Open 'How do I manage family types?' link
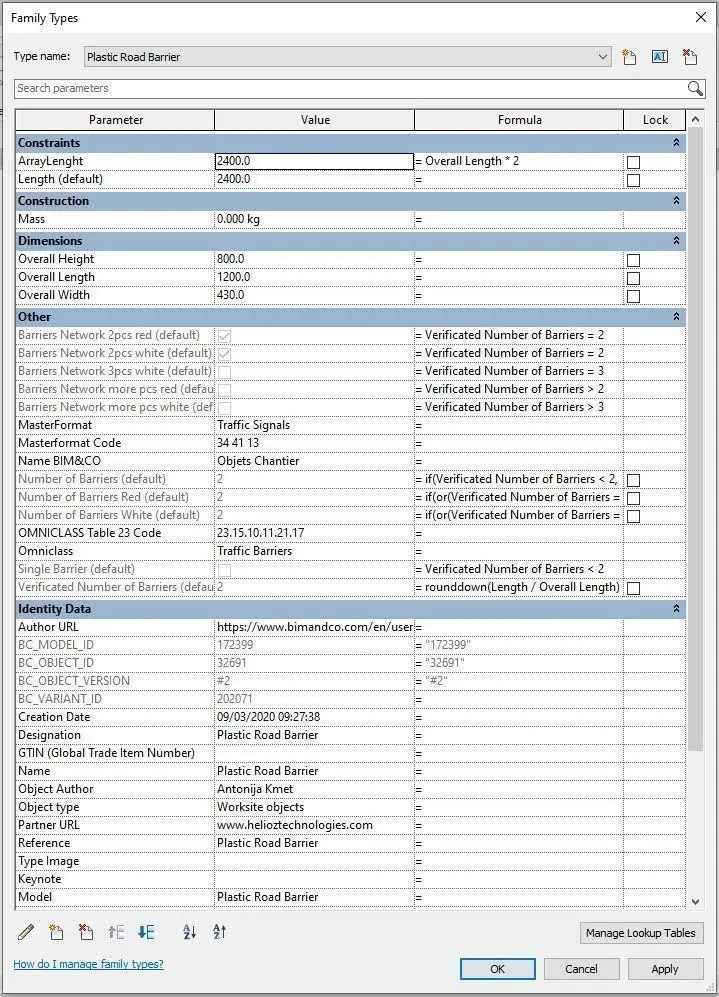Screen dimensions: 719x997 [88, 964]
